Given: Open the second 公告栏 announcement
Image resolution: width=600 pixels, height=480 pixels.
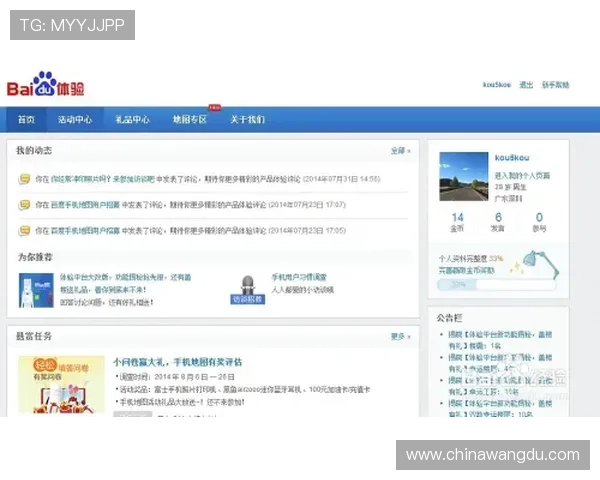Looking at the screenshot, I should pyautogui.click(x=499, y=363).
